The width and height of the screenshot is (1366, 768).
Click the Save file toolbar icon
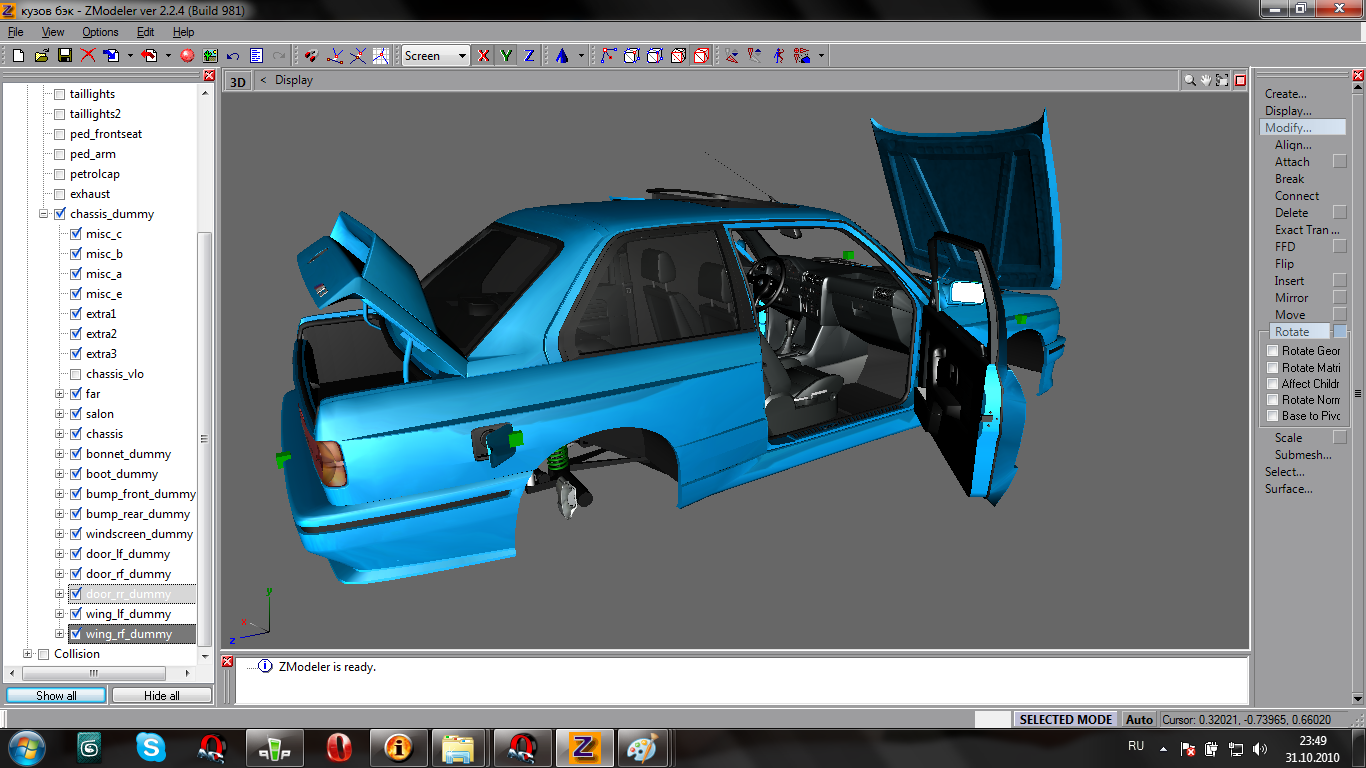point(64,56)
